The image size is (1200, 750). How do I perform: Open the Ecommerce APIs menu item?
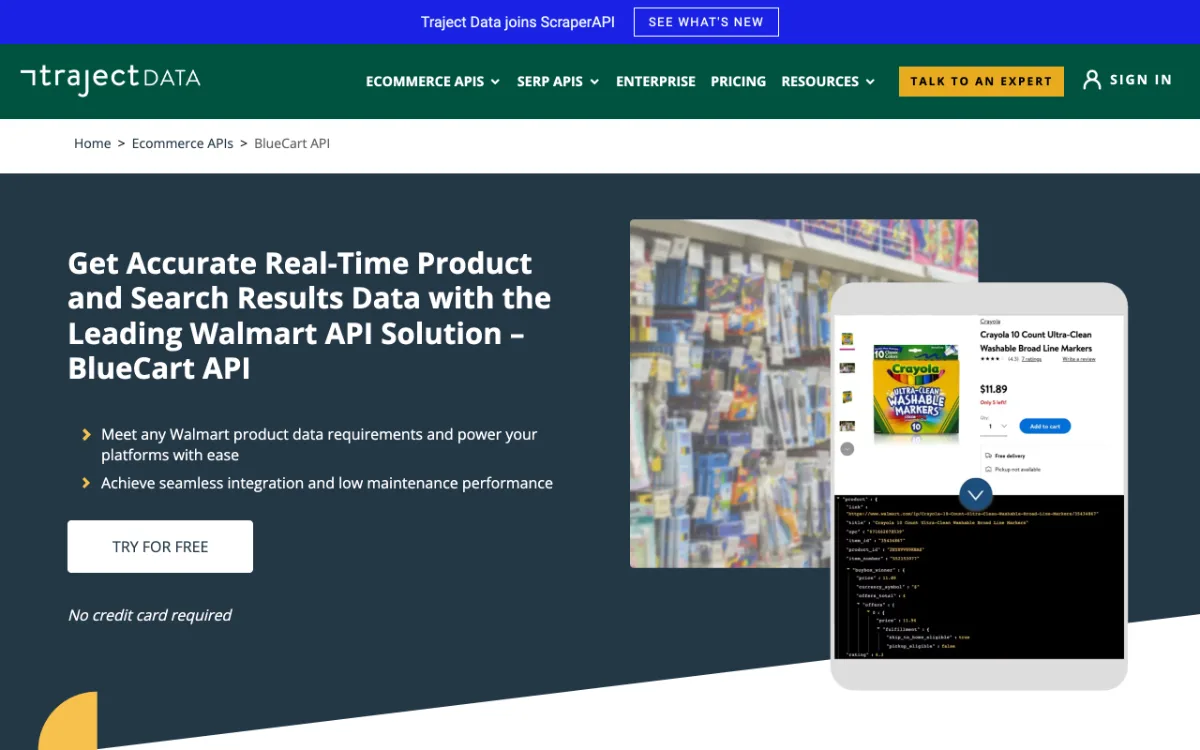pos(425,81)
